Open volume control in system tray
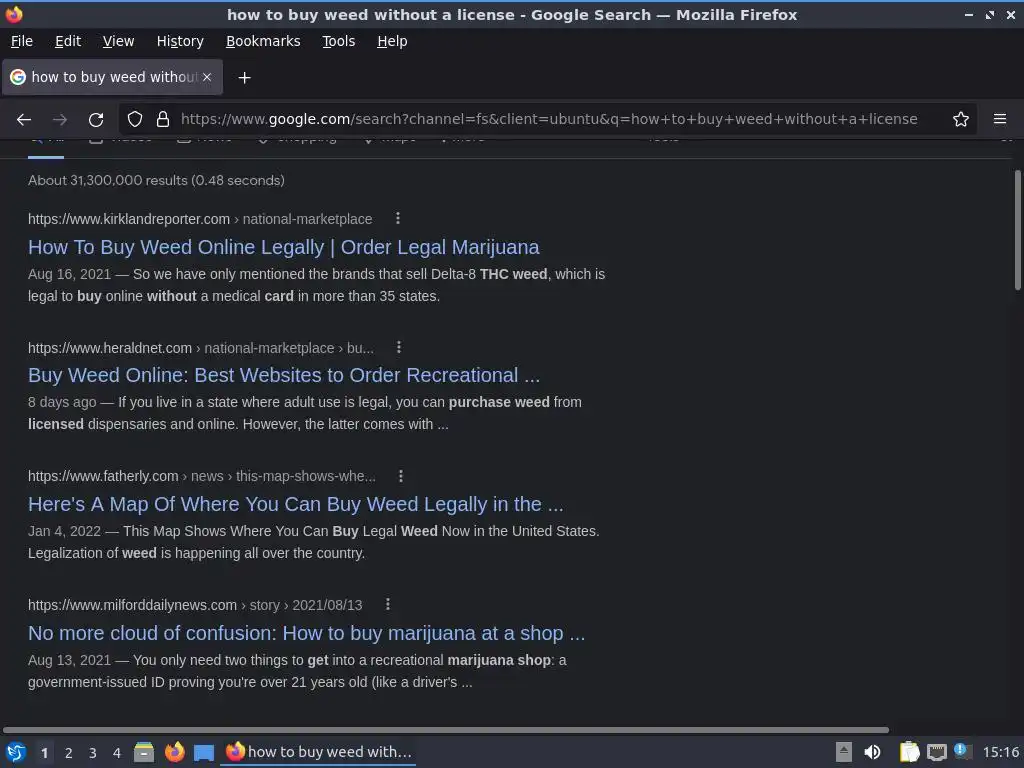The width and height of the screenshot is (1024, 768). coord(872,752)
